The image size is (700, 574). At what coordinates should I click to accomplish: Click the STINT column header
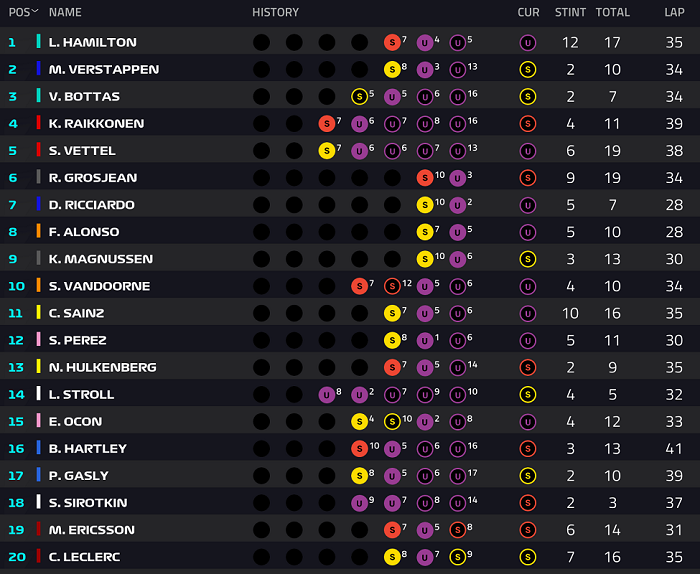[570, 12]
